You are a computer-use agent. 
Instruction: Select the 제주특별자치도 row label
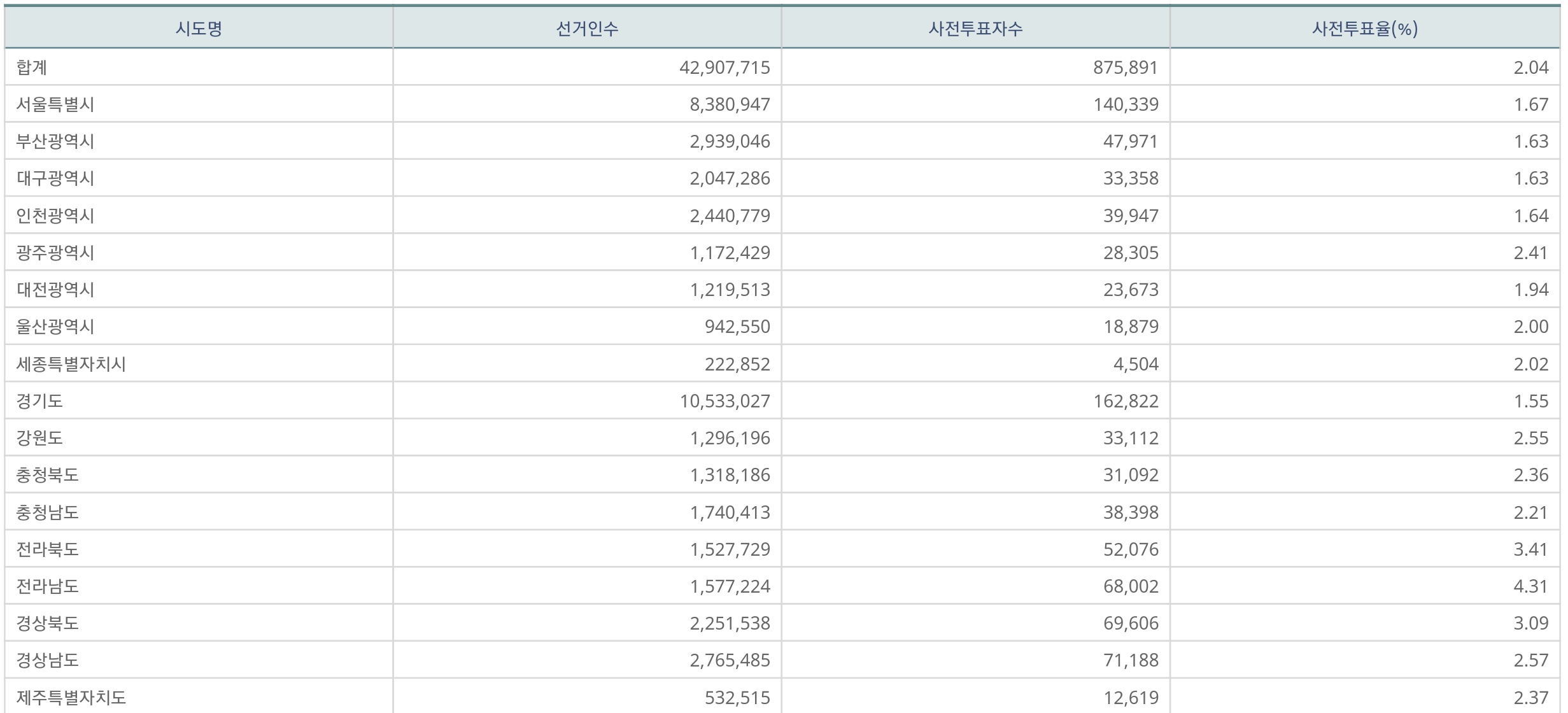pos(71,697)
